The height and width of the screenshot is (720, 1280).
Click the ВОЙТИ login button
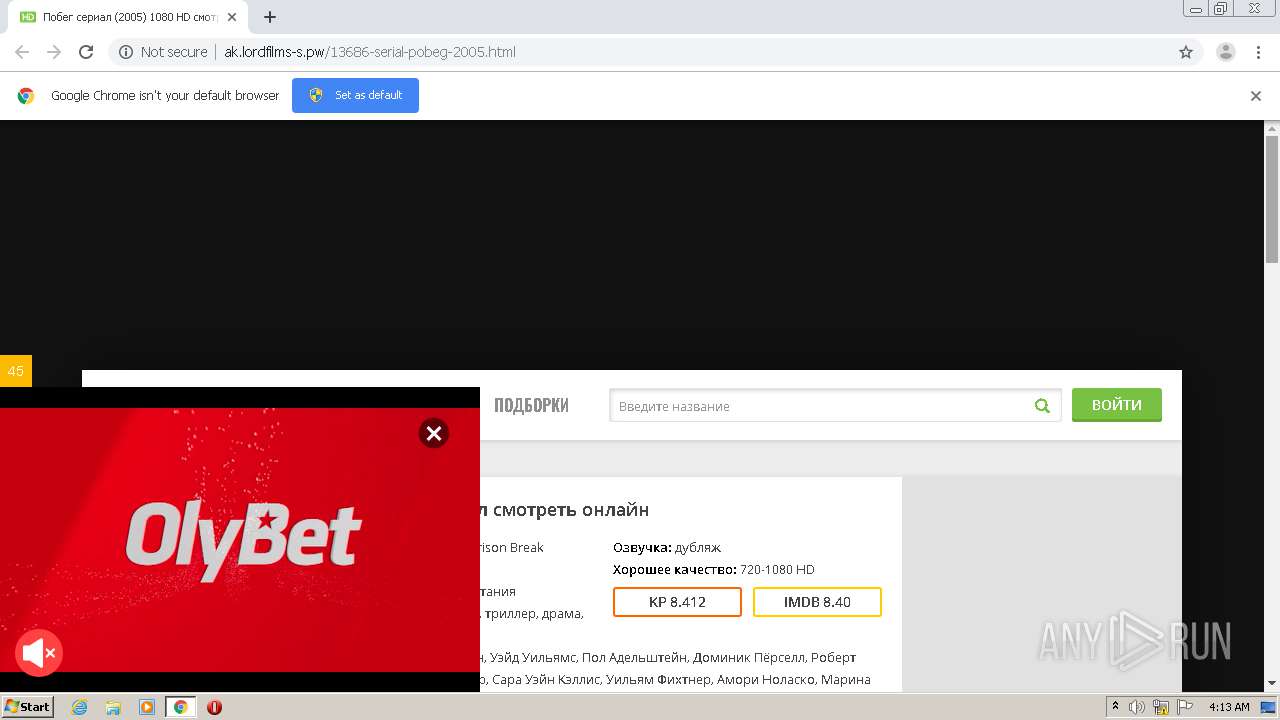point(1117,405)
